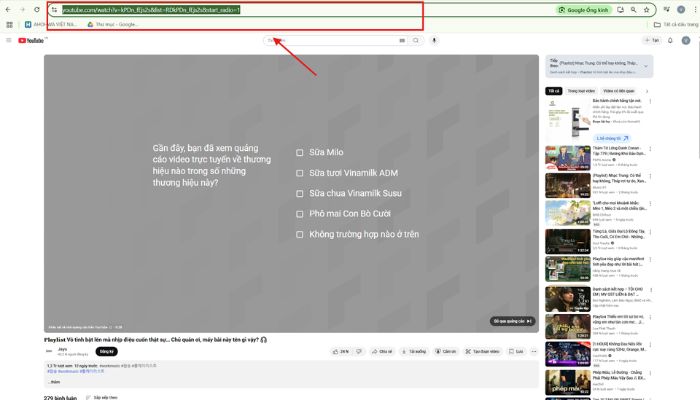Viewport: 700px width, 400px height.
Task: Click the ad's Liên hệ chúng tôi link
Action: [x=612, y=138]
